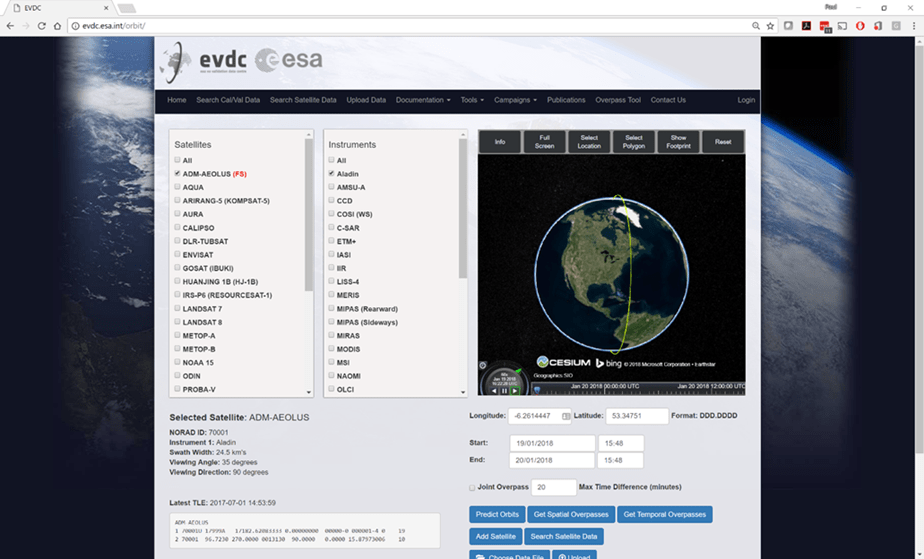Reload the page with the refresh icon
The image size is (924, 559).
click(x=41, y=26)
